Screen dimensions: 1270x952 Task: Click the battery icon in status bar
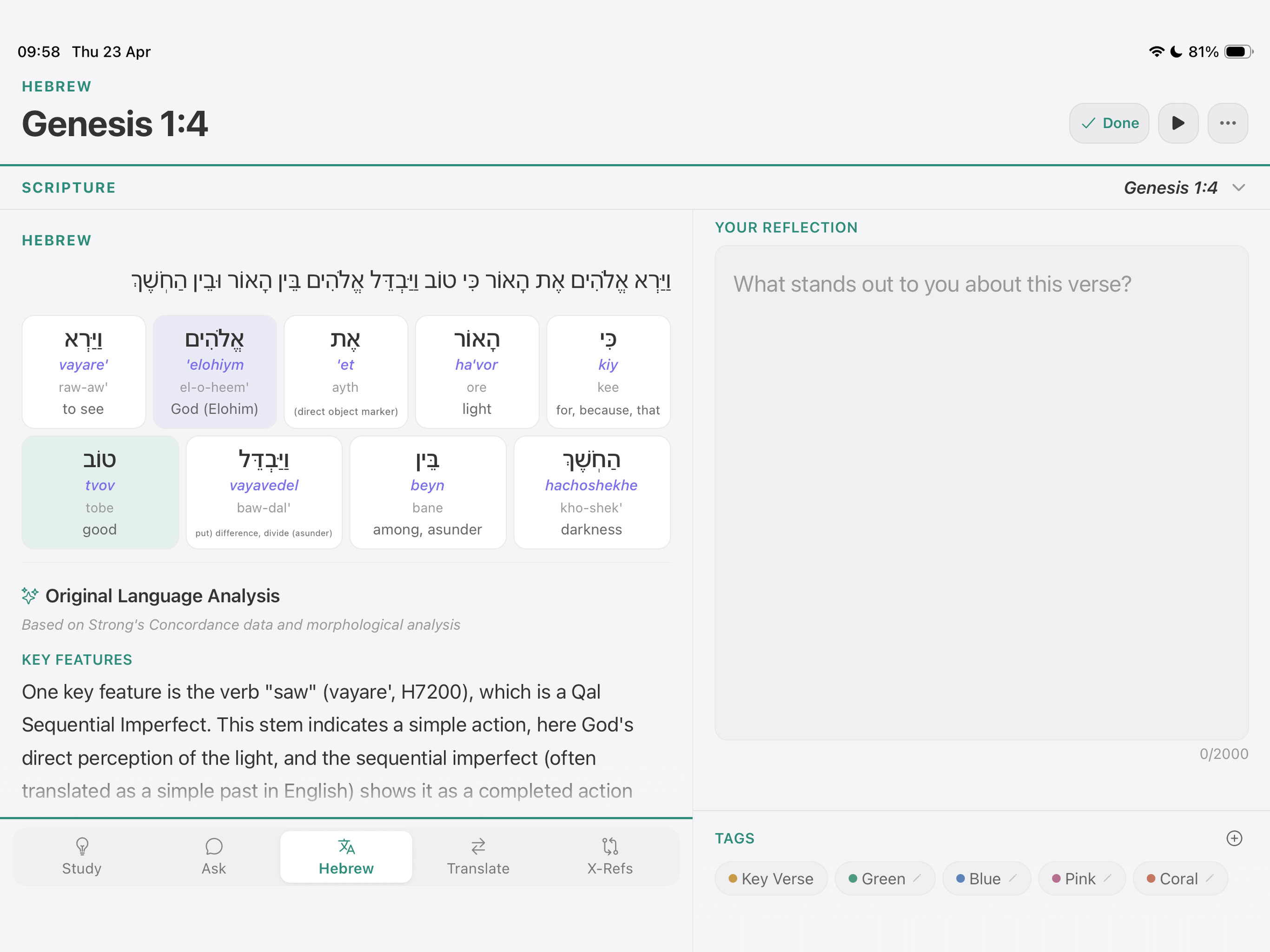pyautogui.click(x=1238, y=52)
